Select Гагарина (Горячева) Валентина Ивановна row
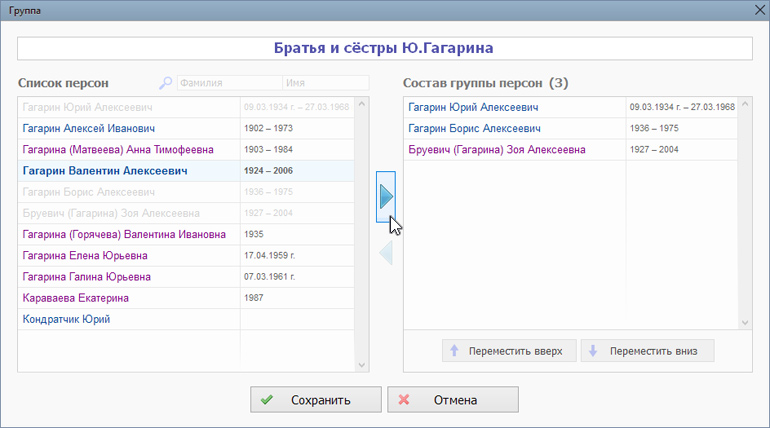 click(x=186, y=235)
